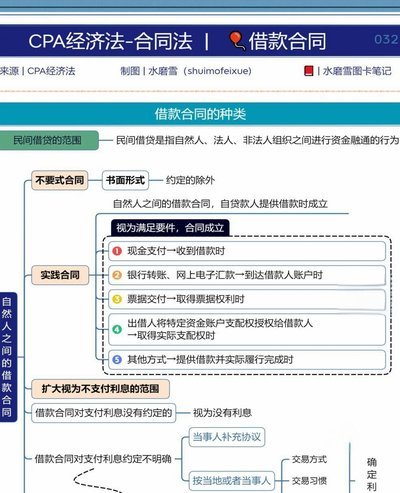This screenshot has width=400, height=493.
Task: Select the 当事人补充协议 node
Action: 227,437
